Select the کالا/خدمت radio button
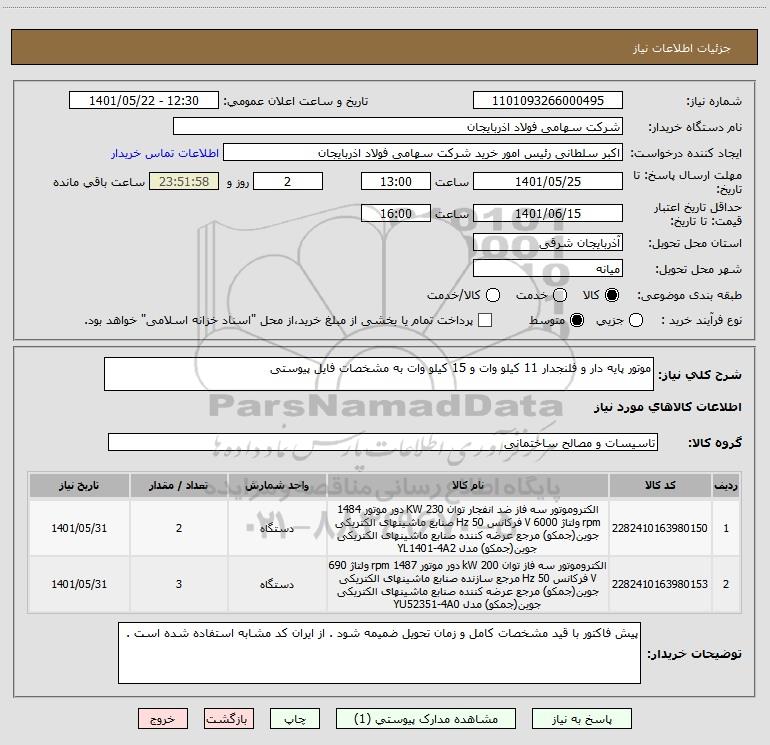Screen dimensions: 770x745 [x=493, y=295]
